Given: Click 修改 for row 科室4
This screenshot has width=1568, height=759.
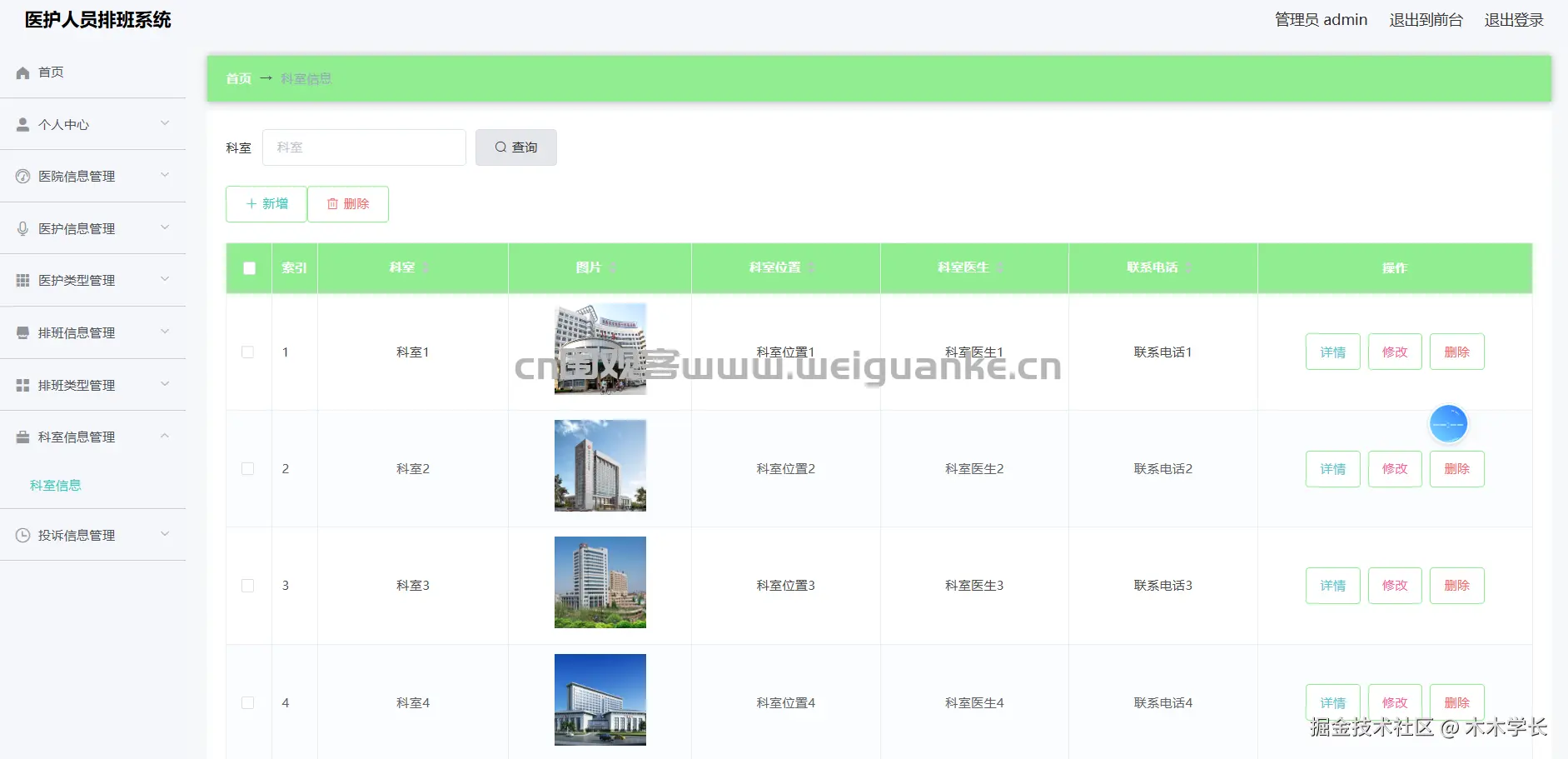Looking at the screenshot, I should [1395, 702].
